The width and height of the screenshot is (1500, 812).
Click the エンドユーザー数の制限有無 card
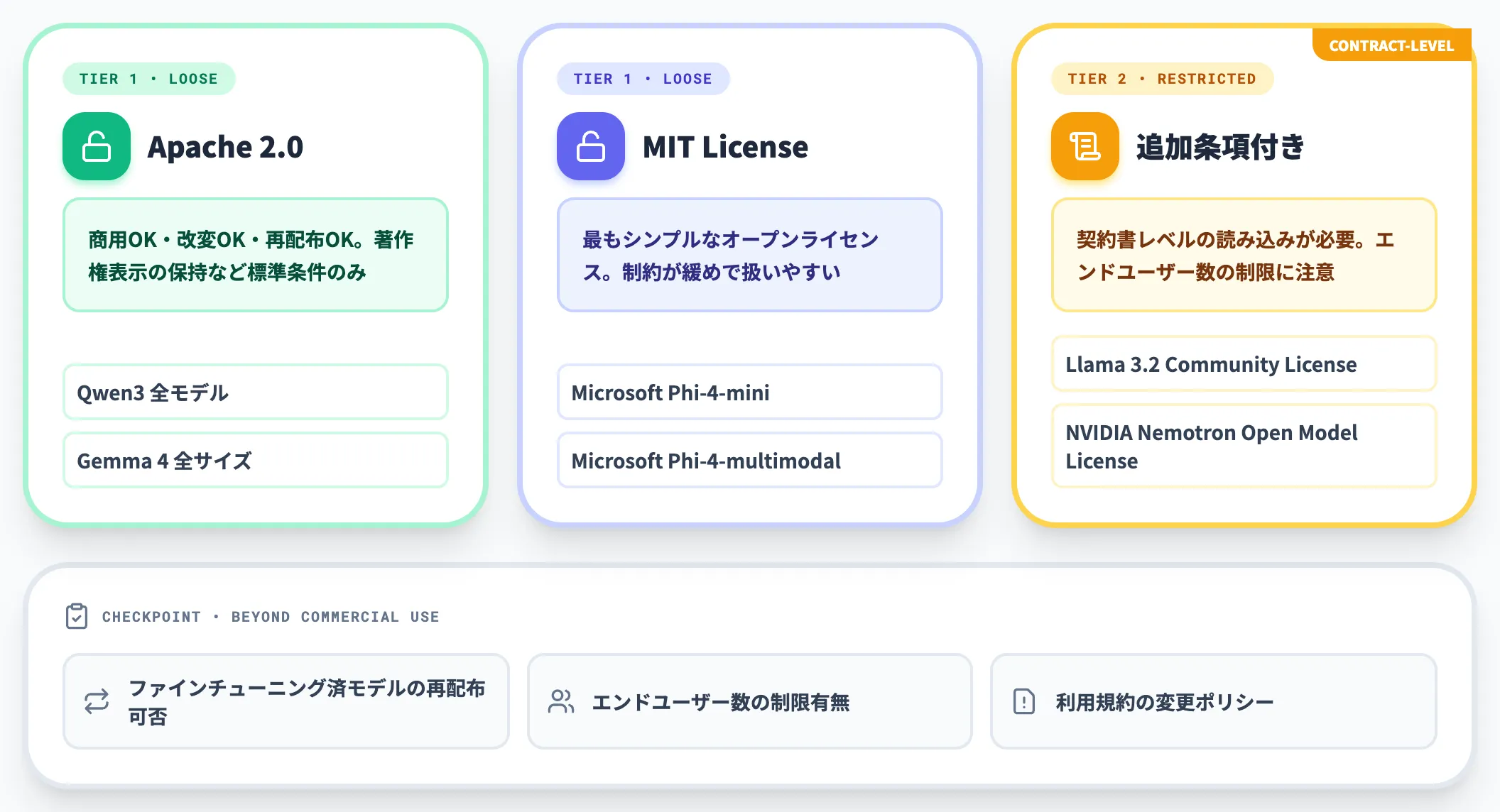tap(750, 701)
